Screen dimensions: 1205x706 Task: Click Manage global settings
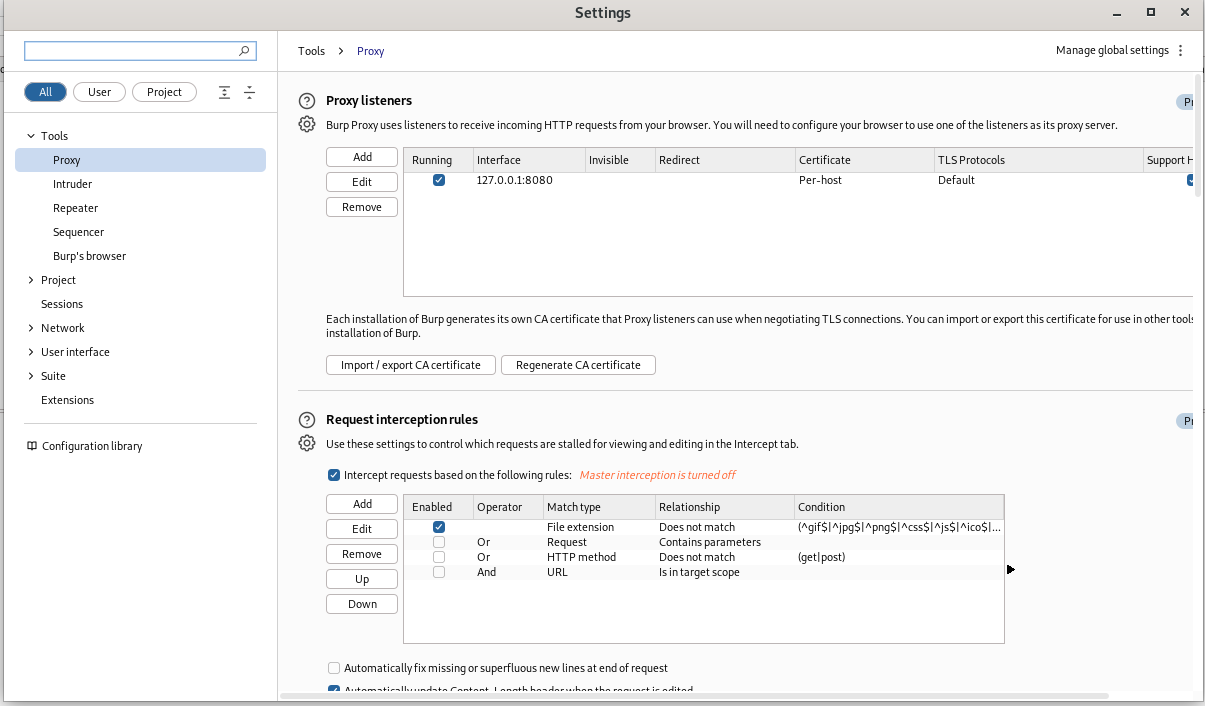1112,51
